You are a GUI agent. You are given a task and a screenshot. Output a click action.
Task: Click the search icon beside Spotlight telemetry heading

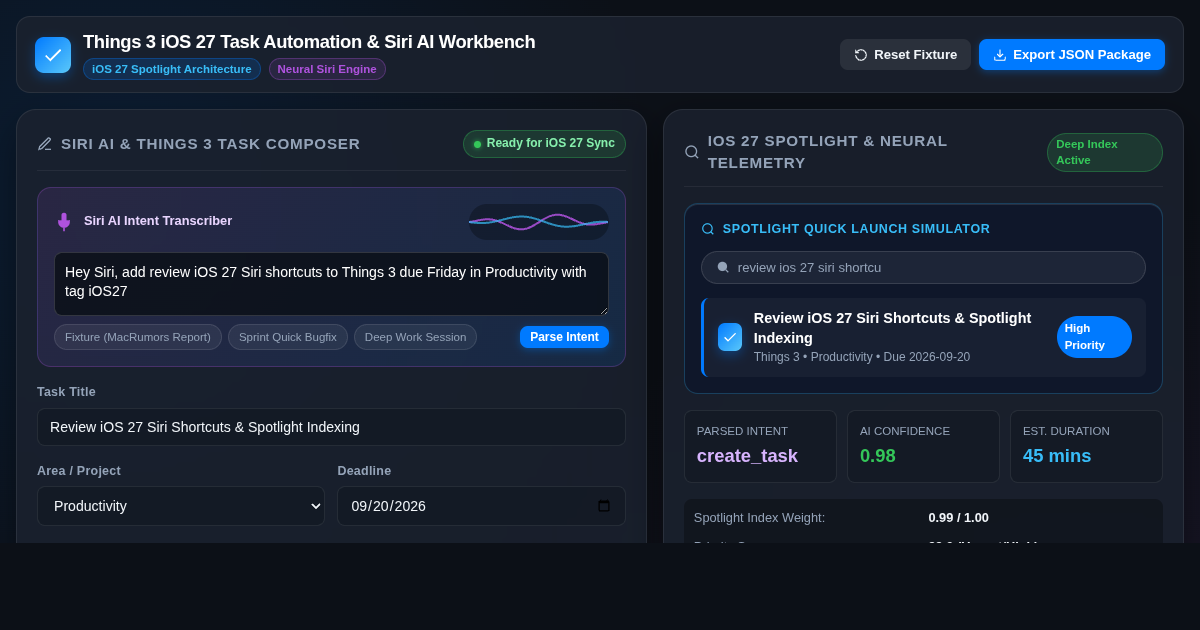(692, 152)
